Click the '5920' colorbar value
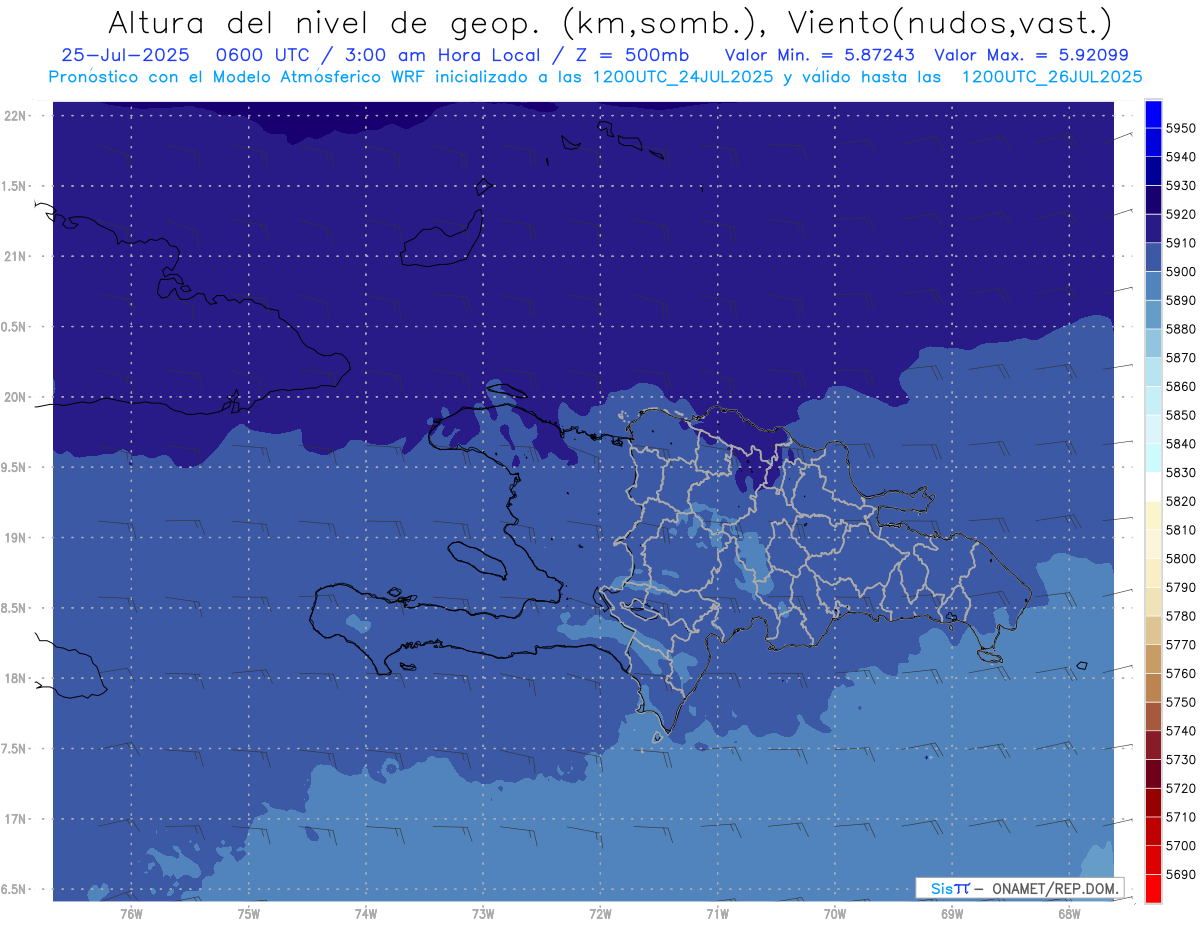1200x927 pixels. (x=1180, y=214)
